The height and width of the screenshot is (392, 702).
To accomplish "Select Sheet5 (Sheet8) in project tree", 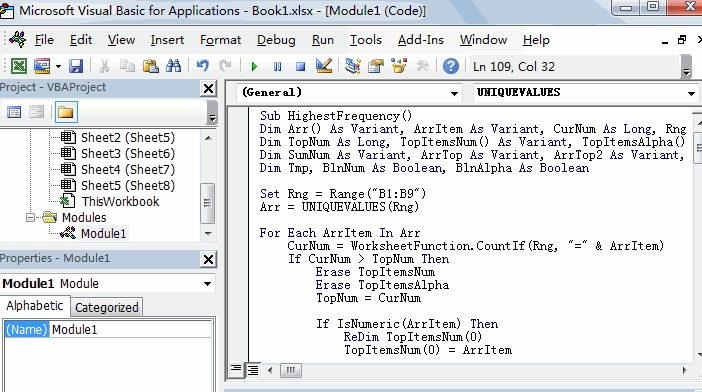I will (x=128, y=186).
